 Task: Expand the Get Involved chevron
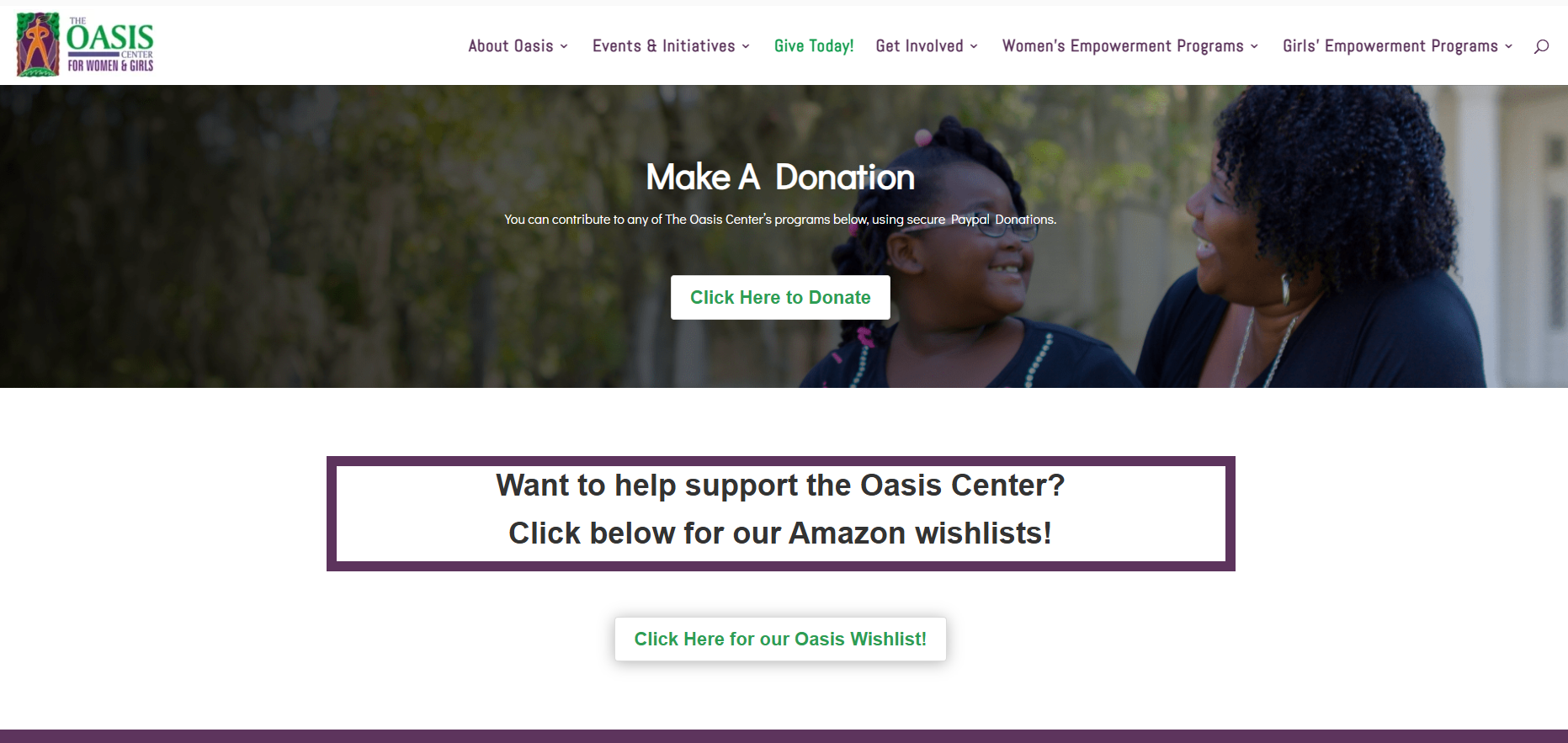point(974,46)
